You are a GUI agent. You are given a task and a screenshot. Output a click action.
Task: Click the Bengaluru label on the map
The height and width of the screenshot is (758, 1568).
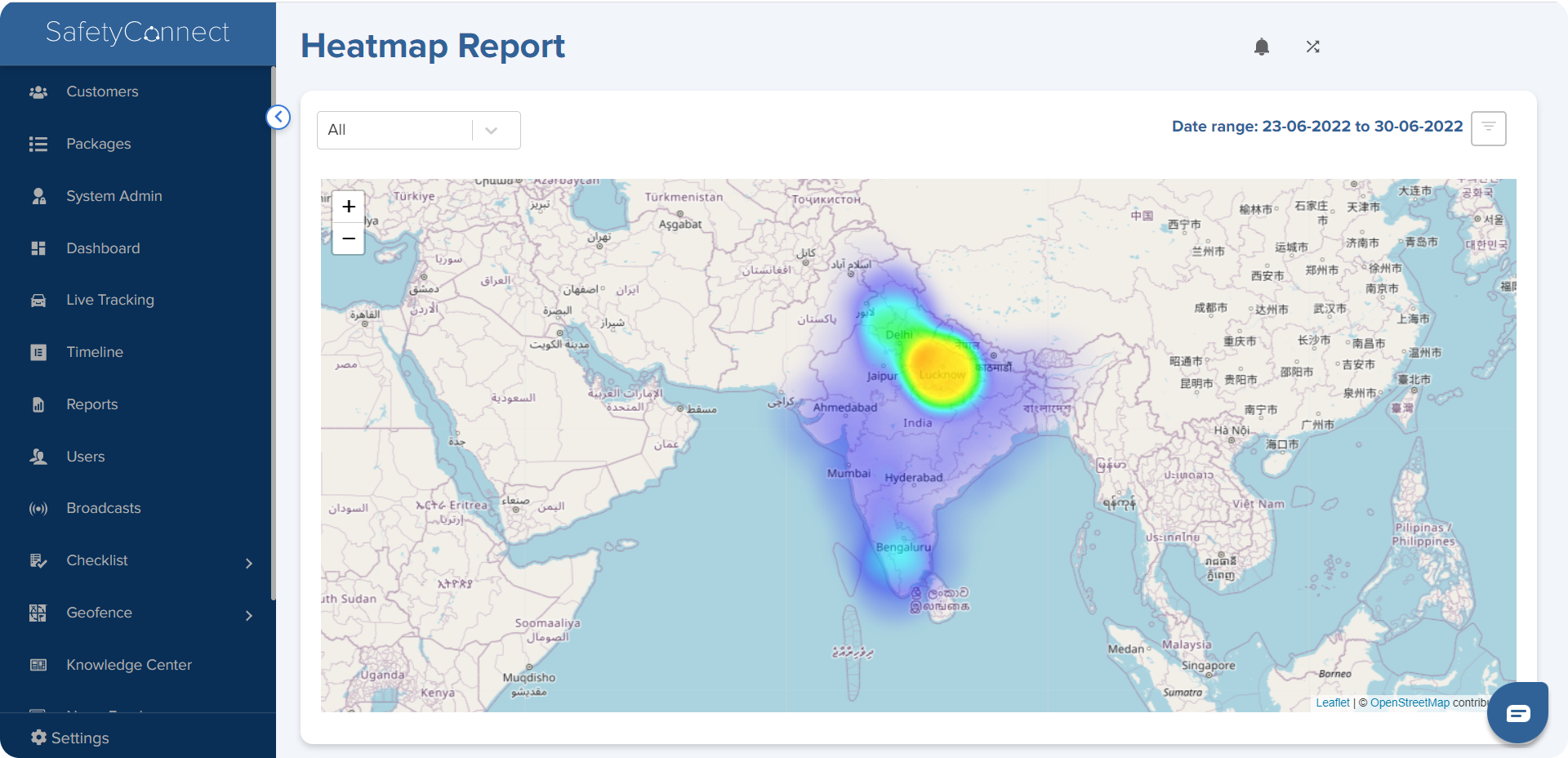tap(903, 547)
